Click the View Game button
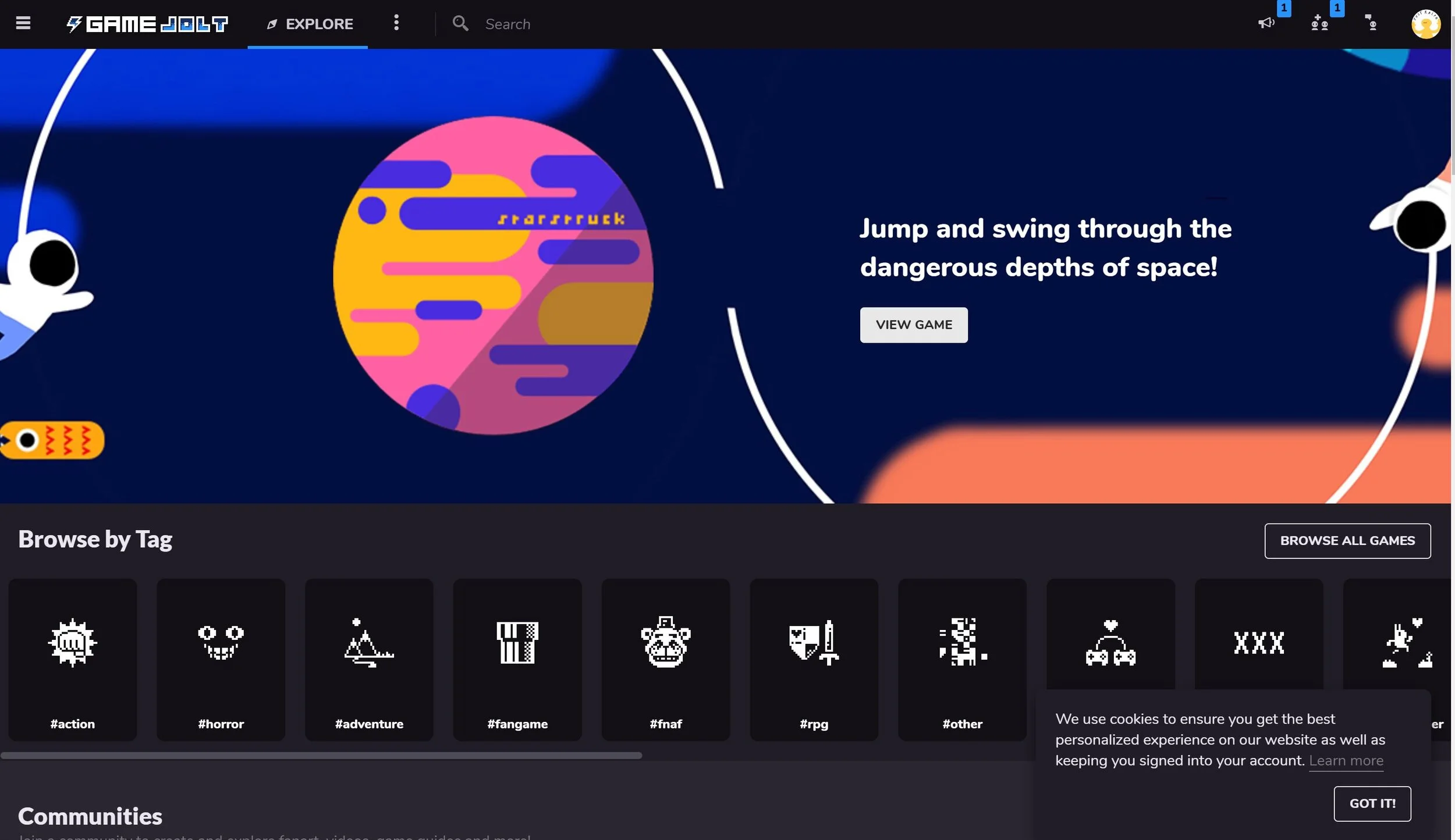This screenshot has height=840, width=1455. click(x=914, y=325)
